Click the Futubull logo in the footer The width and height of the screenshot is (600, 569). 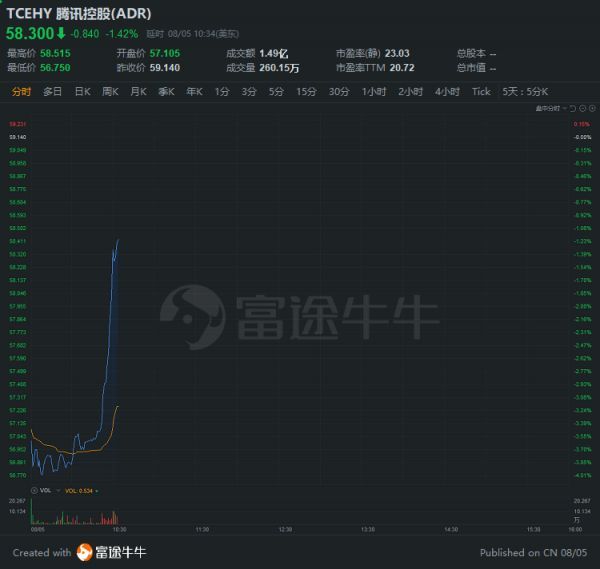coord(84,553)
